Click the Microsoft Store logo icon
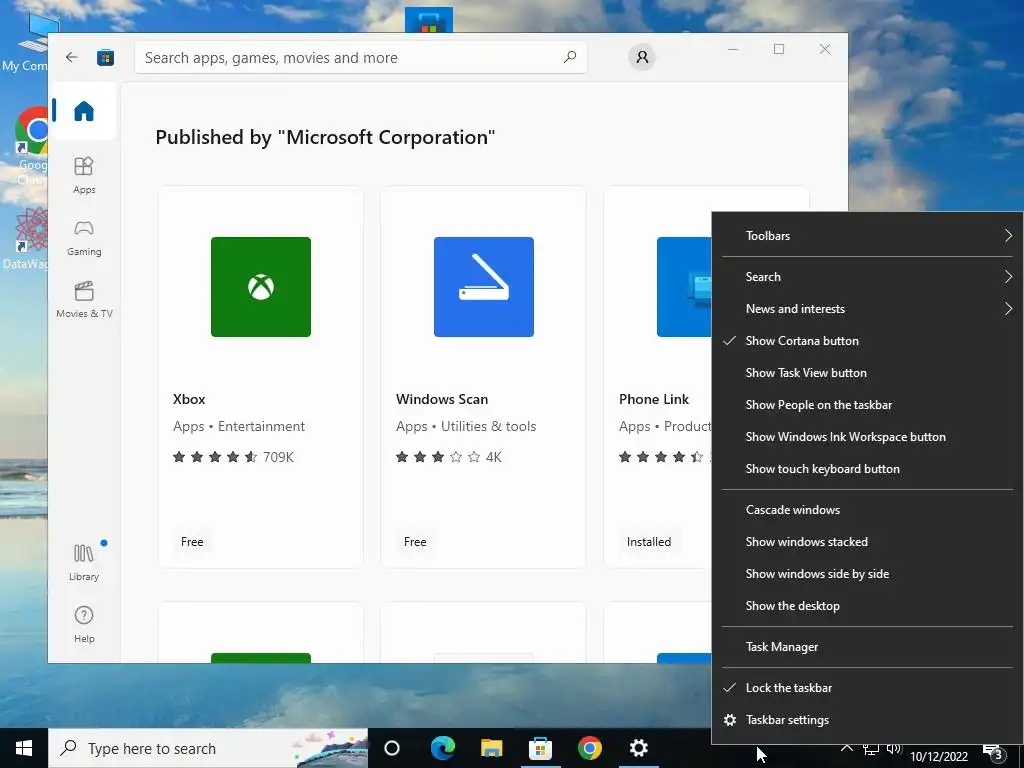Image resolution: width=1024 pixels, height=768 pixels. click(x=105, y=57)
